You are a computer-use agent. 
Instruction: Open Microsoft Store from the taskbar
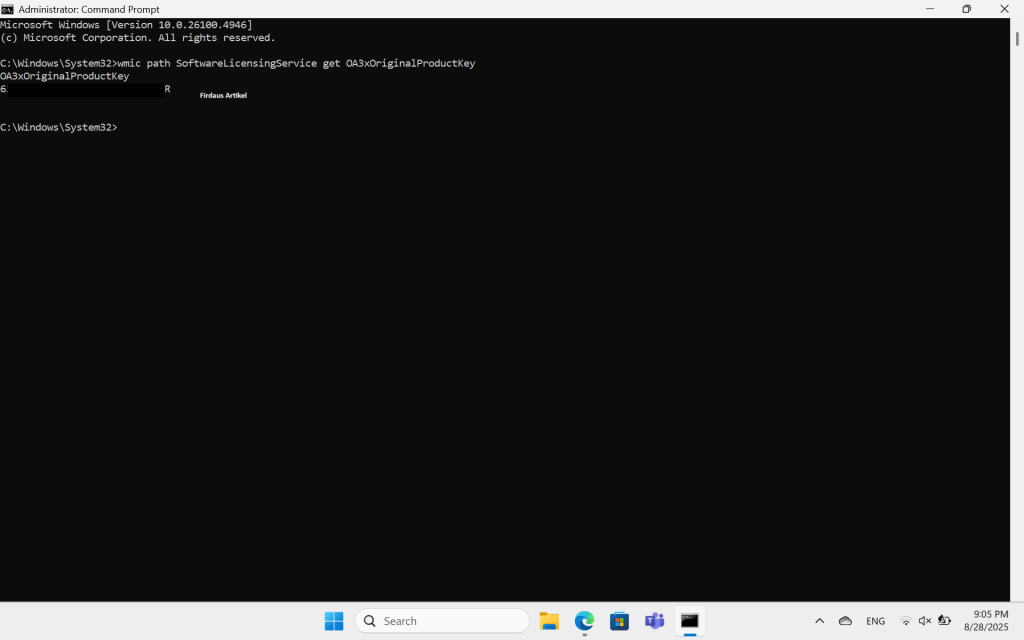coord(619,621)
